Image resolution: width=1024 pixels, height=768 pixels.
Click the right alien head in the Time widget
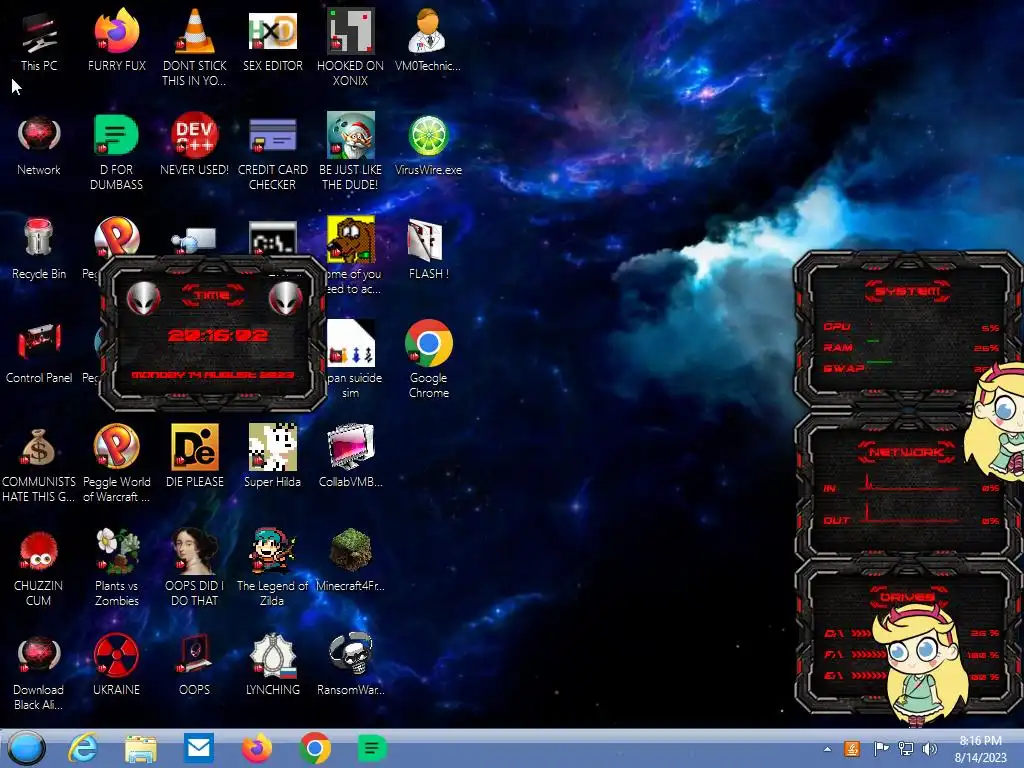(x=285, y=298)
